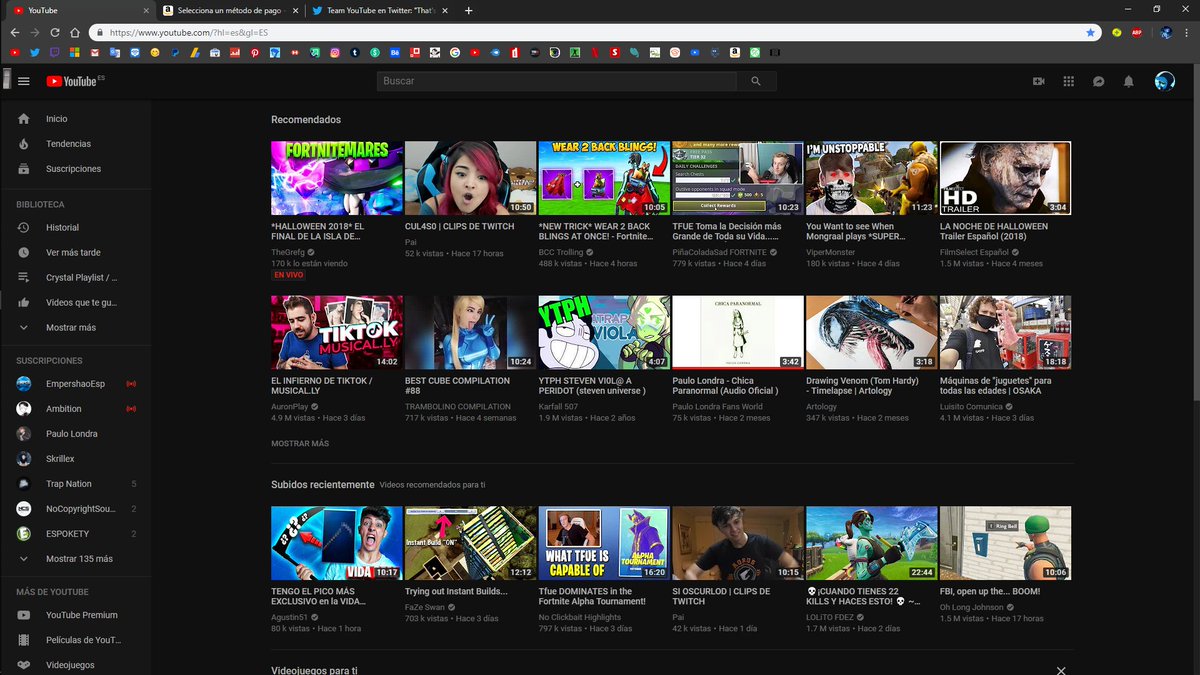The image size is (1200, 675).
Task: Open the Twitter bookmark in bookmarks bar
Action: 35,52
